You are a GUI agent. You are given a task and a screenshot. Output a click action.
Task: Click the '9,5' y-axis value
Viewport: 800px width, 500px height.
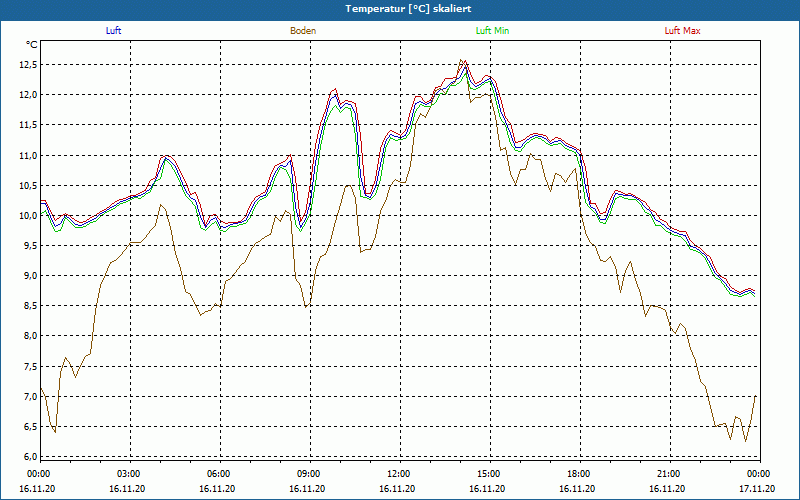click(31, 245)
